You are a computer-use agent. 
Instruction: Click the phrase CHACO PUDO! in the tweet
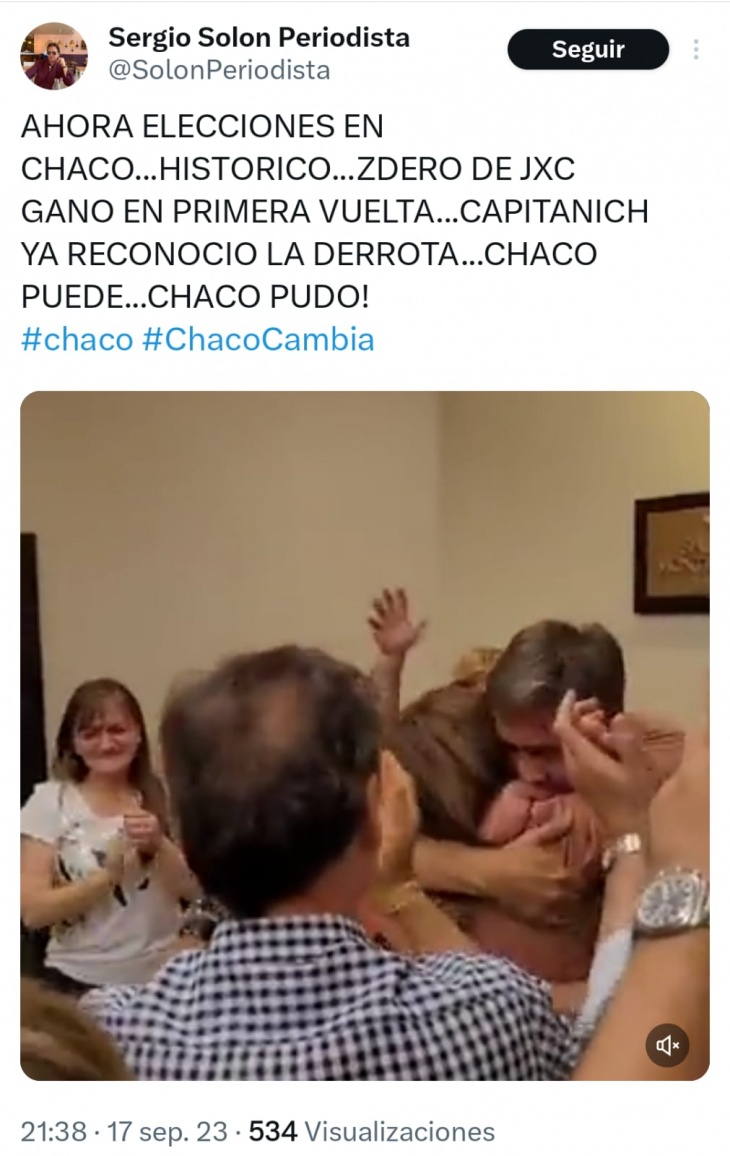pos(258,297)
